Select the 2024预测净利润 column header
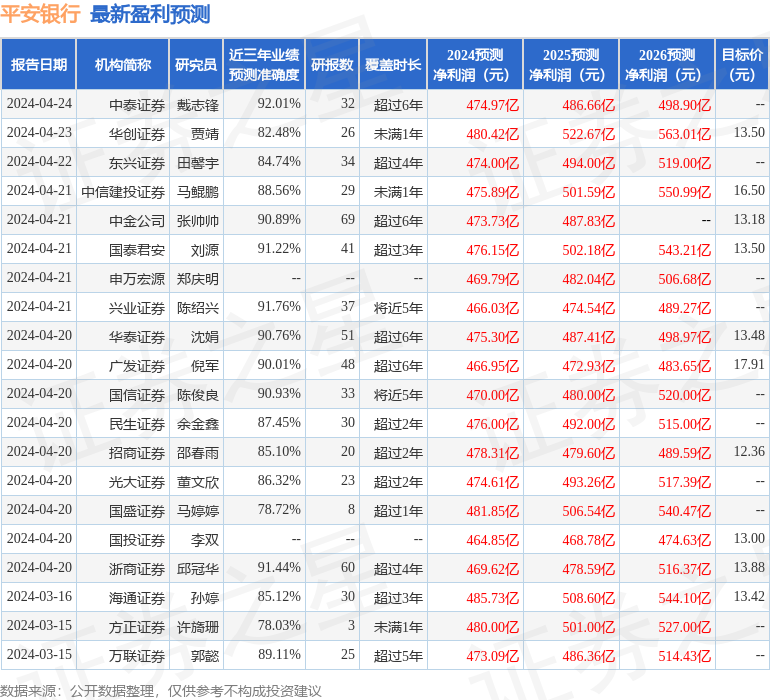This screenshot has width=770, height=700. (475, 64)
